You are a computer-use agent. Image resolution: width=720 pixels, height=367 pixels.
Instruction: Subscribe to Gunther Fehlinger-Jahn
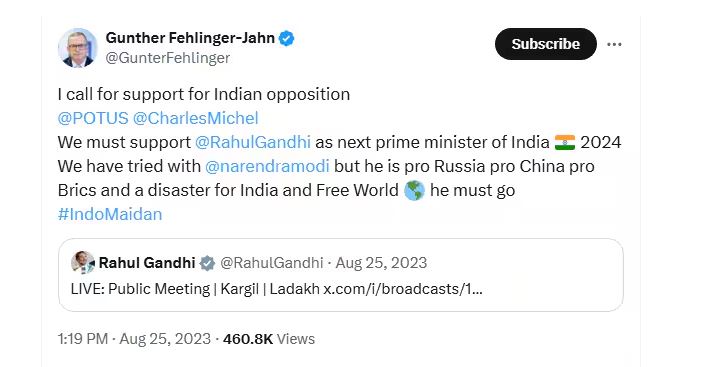pos(546,44)
